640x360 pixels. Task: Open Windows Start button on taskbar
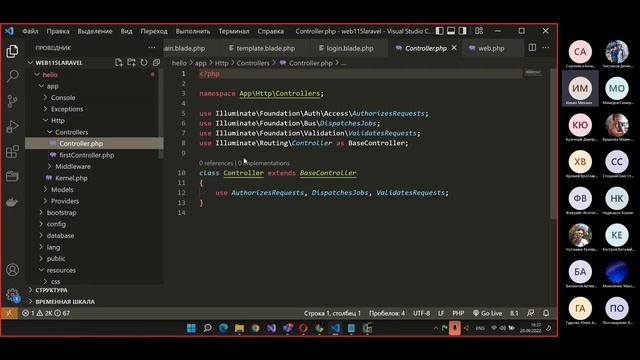pyautogui.click(x=191, y=328)
